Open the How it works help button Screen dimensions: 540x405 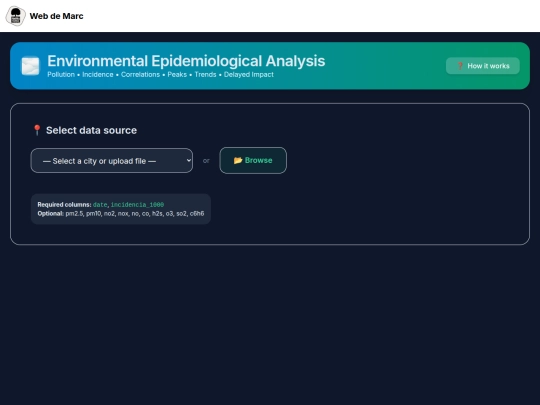pos(482,66)
